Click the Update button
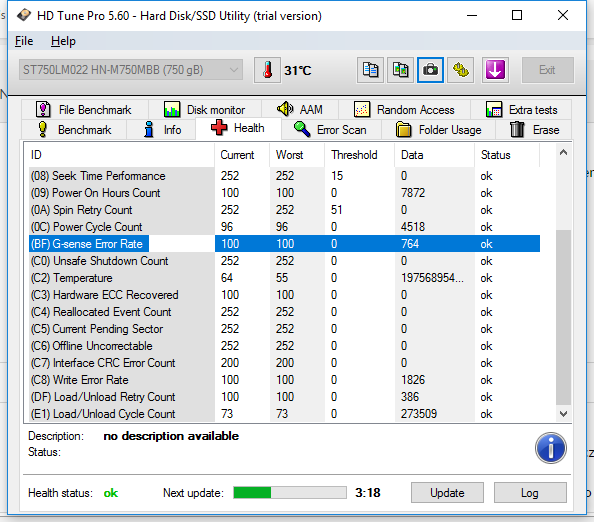Image resolution: width=594 pixels, height=522 pixels. coord(447,492)
